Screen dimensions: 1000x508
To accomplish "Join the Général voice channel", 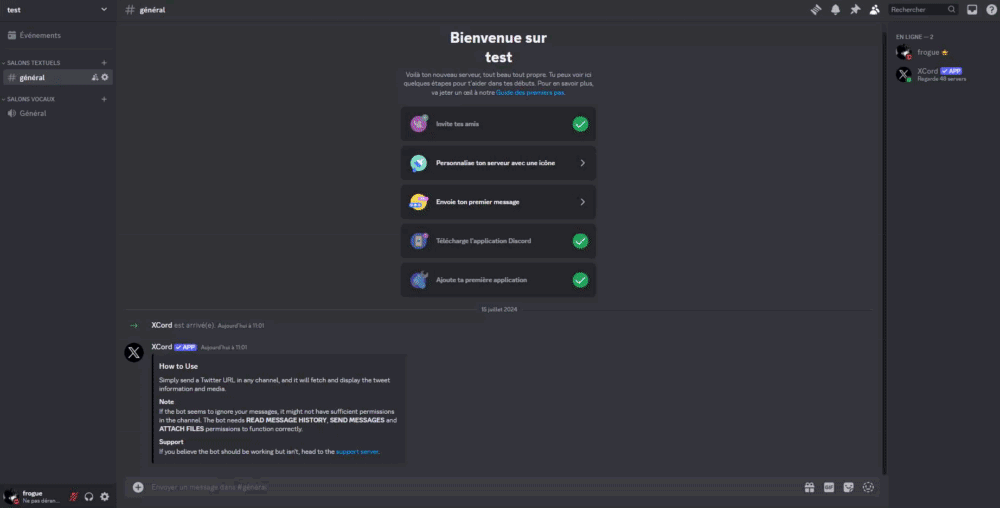I will [33, 113].
